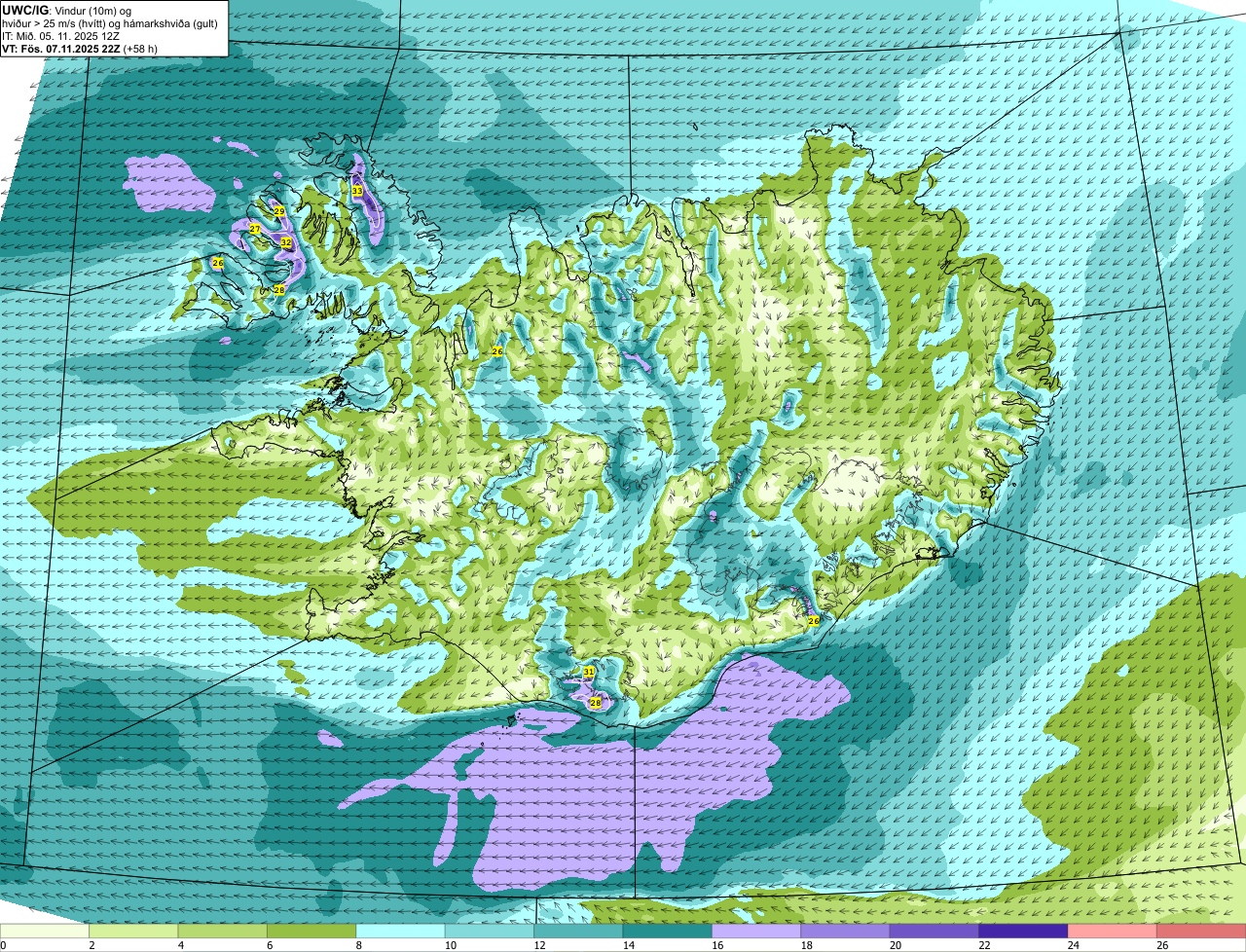Viewport: 1246px width, 952px height.
Task: Choose the 12–14 m/s legend color band
Action: coord(578,932)
